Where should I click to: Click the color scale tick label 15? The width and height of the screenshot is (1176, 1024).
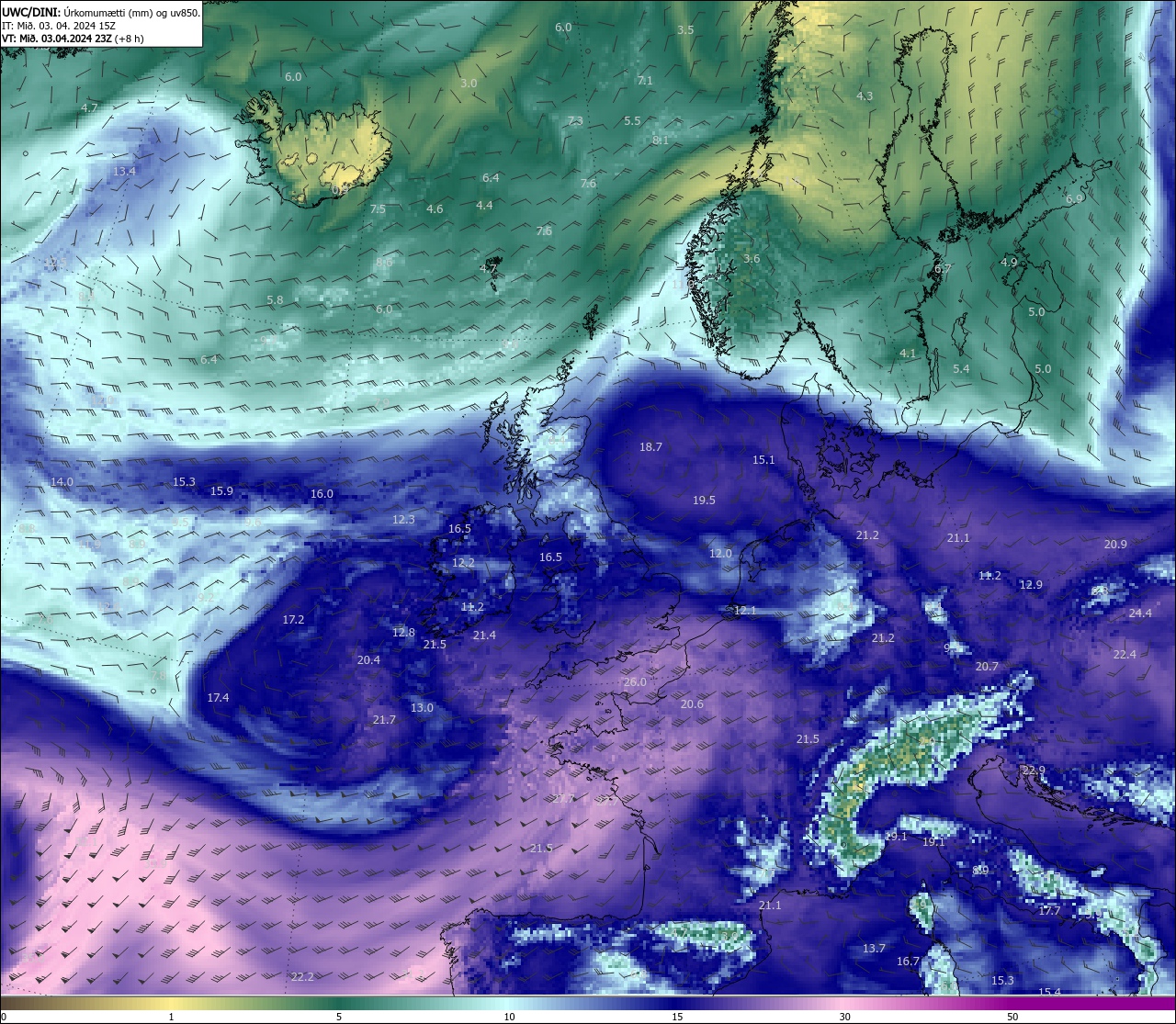(x=677, y=1017)
